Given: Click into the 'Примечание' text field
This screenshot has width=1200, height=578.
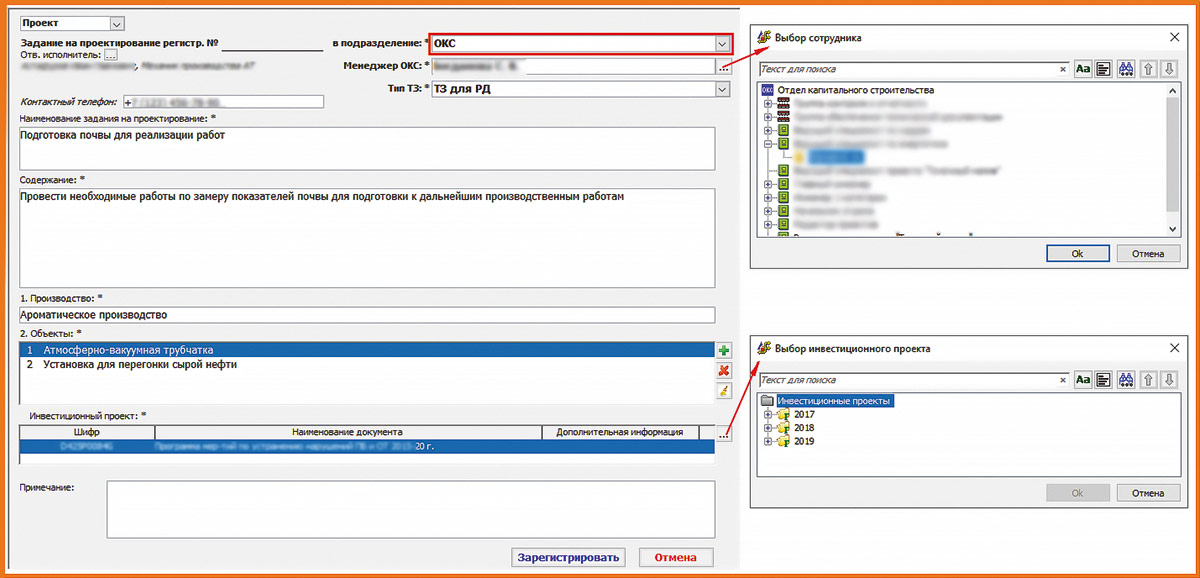Looking at the screenshot, I should [410, 508].
